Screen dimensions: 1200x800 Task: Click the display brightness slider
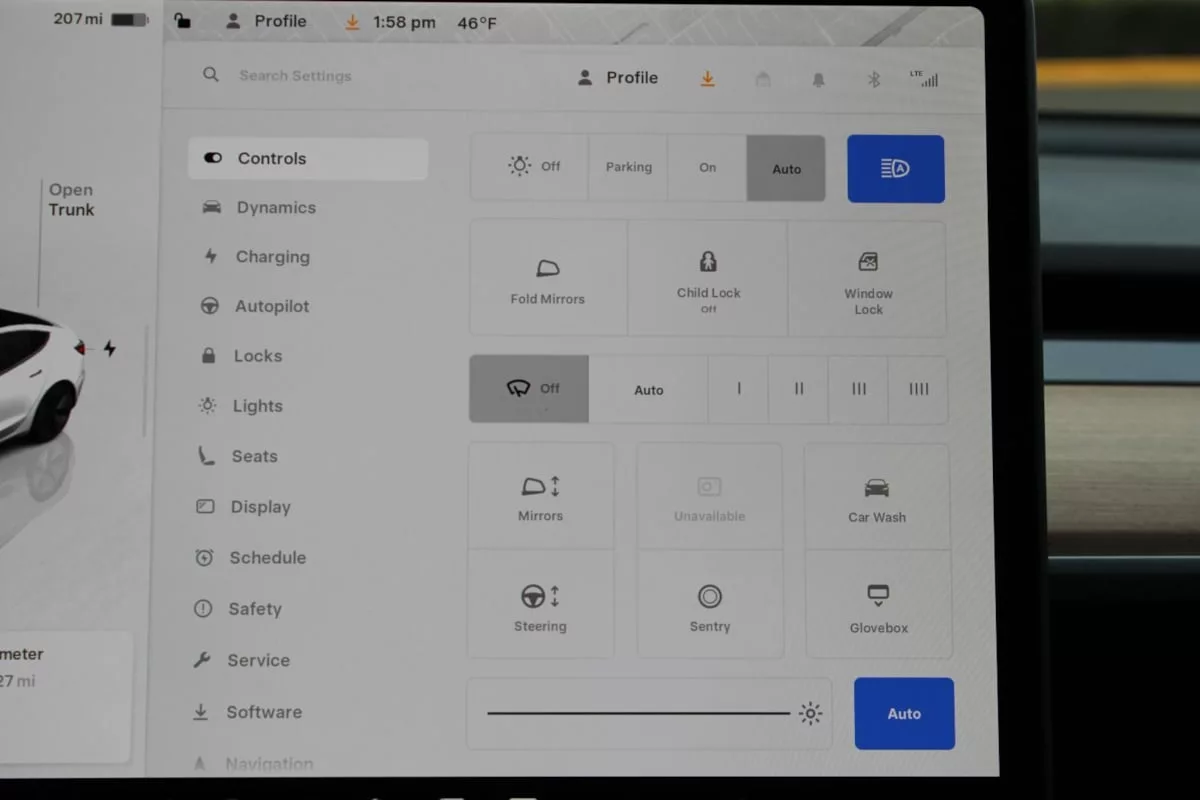(638, 713)
